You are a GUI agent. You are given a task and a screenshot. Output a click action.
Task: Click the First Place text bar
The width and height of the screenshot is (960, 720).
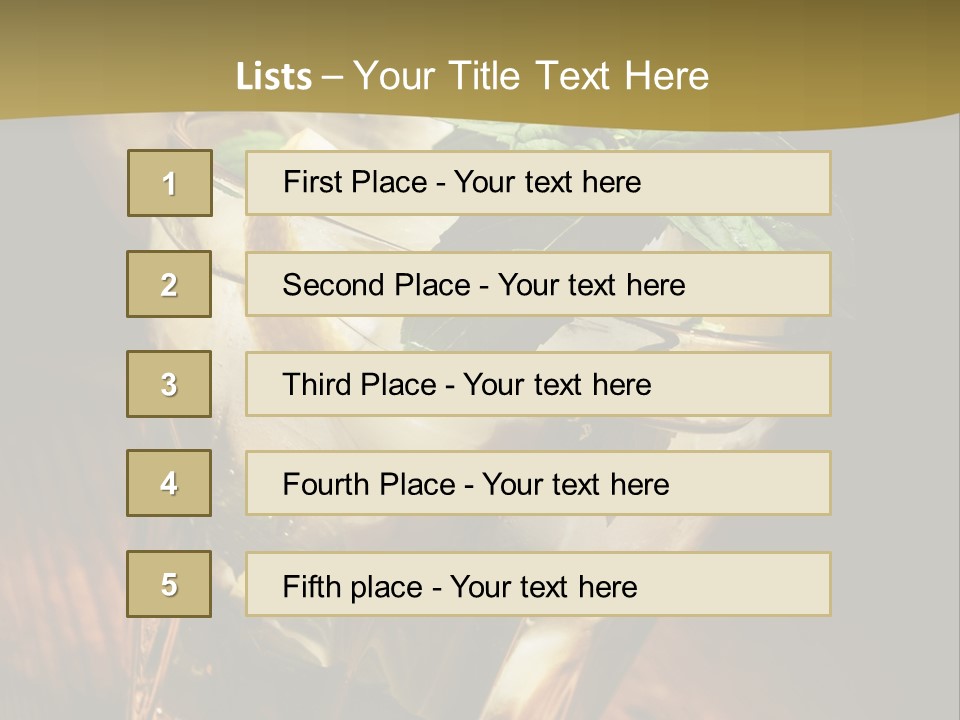tap(538, 183)
